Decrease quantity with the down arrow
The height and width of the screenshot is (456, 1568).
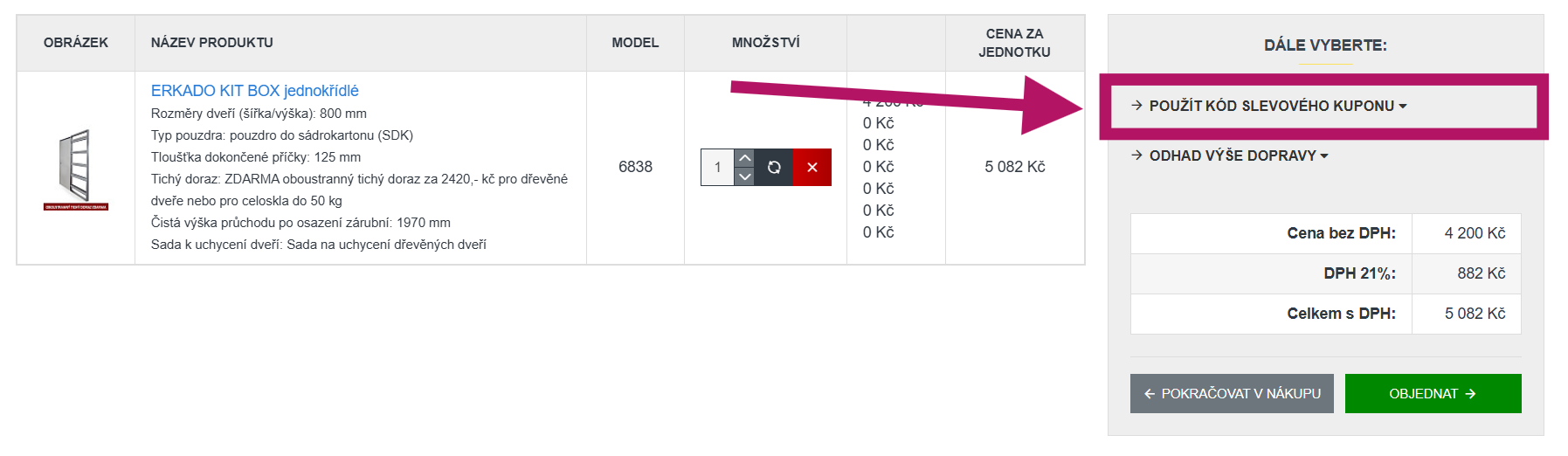pyautogui.click(x=744, y=176)
